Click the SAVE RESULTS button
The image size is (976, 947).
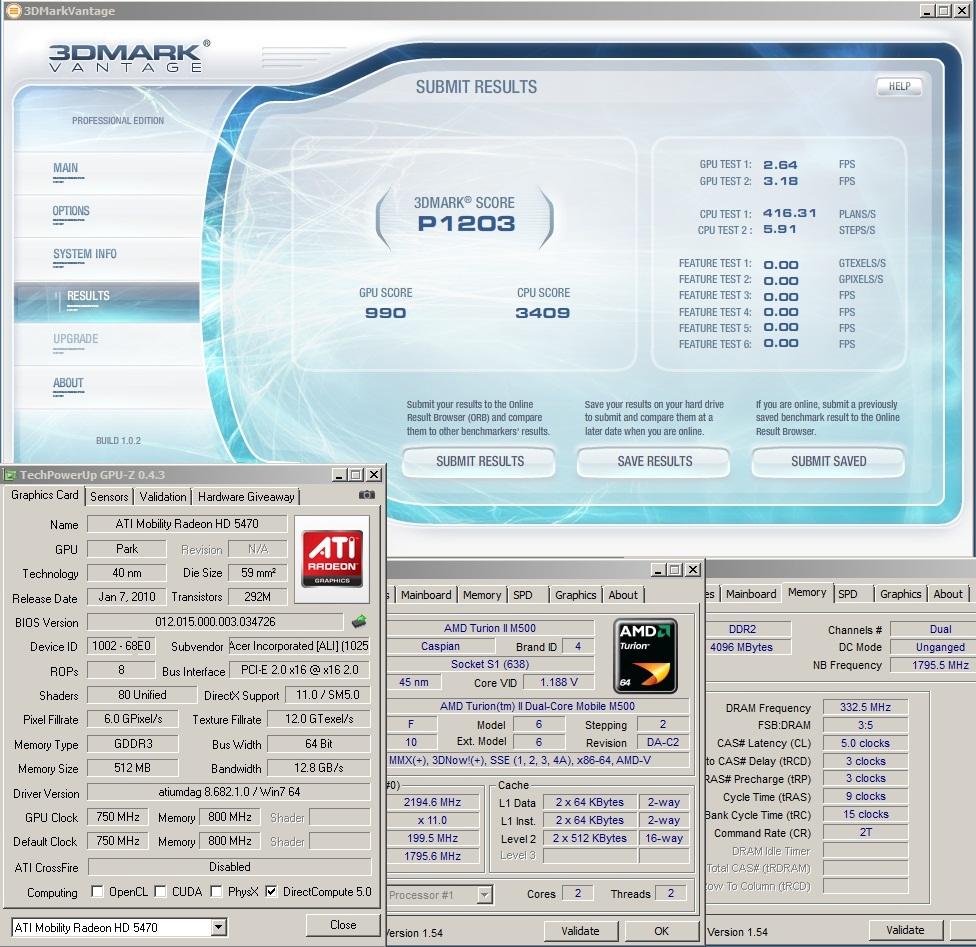point(654,461)
